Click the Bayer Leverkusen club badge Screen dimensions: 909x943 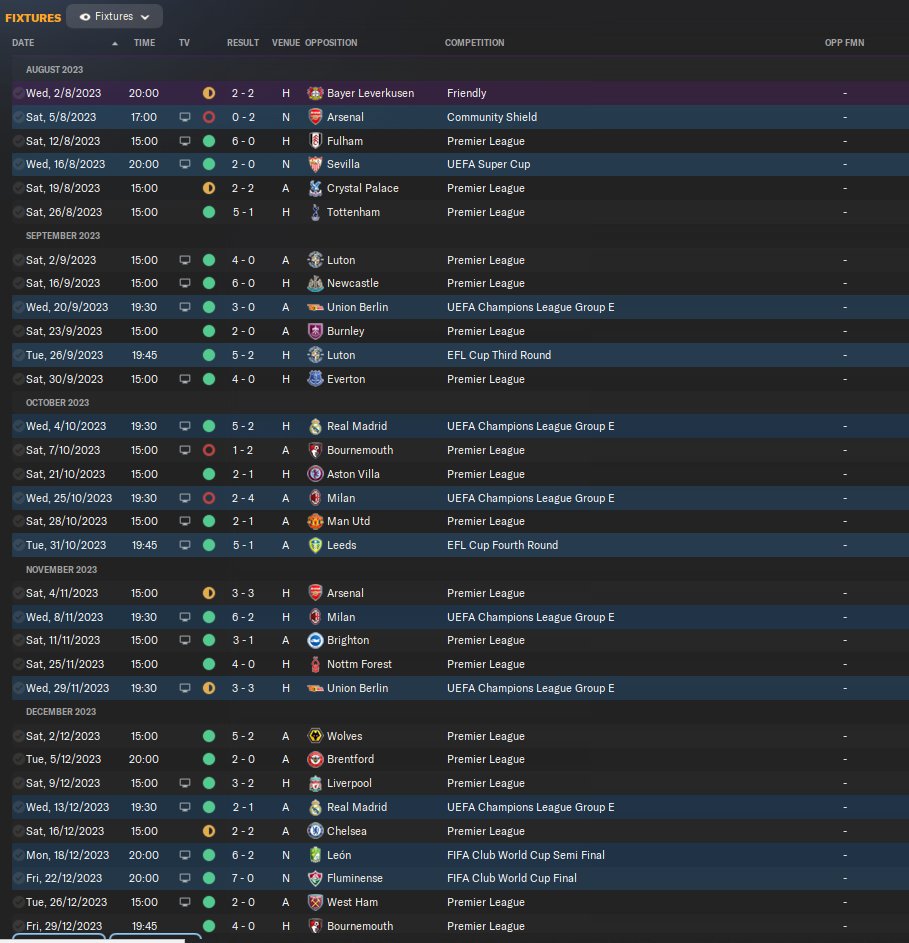pyautogui.click(x=315, y=93)
